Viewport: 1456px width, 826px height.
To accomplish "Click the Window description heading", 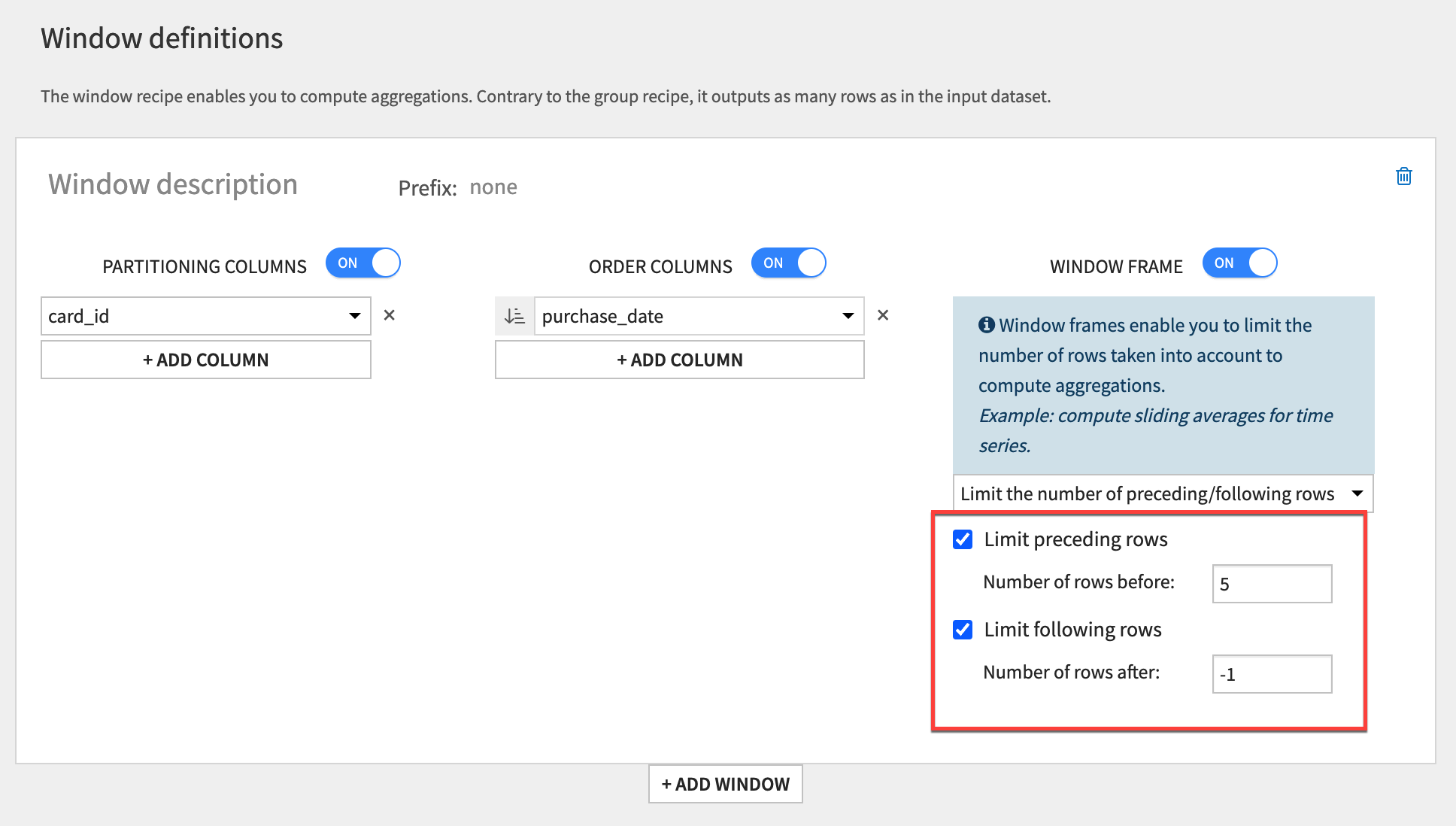I will 171,184.
